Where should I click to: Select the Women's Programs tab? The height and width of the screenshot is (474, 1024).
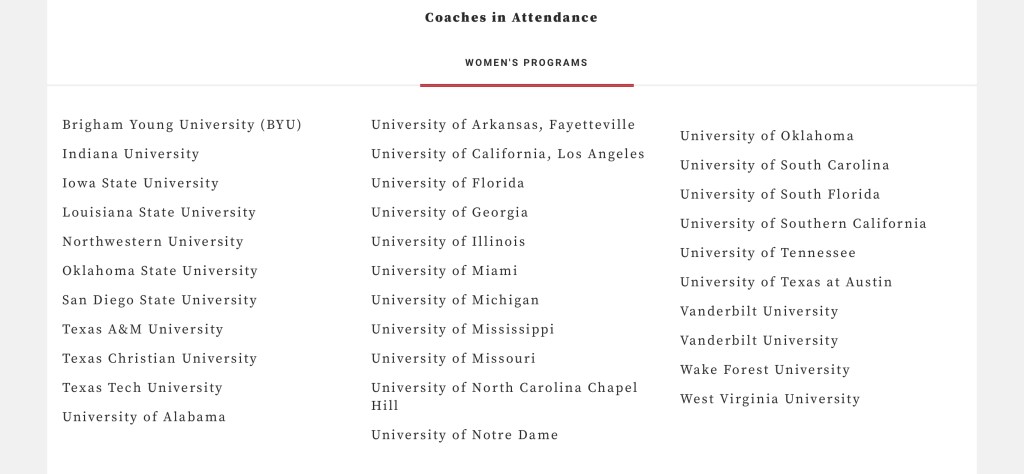point(526,63)
